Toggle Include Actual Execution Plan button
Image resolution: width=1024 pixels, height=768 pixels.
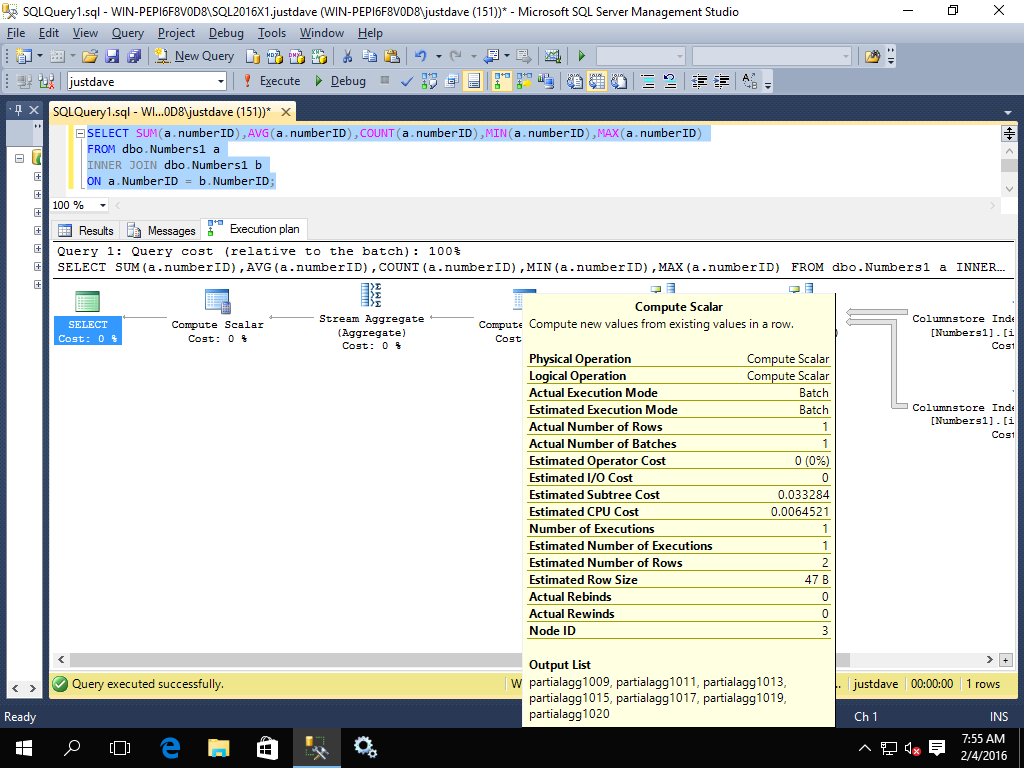coord(502,81)
